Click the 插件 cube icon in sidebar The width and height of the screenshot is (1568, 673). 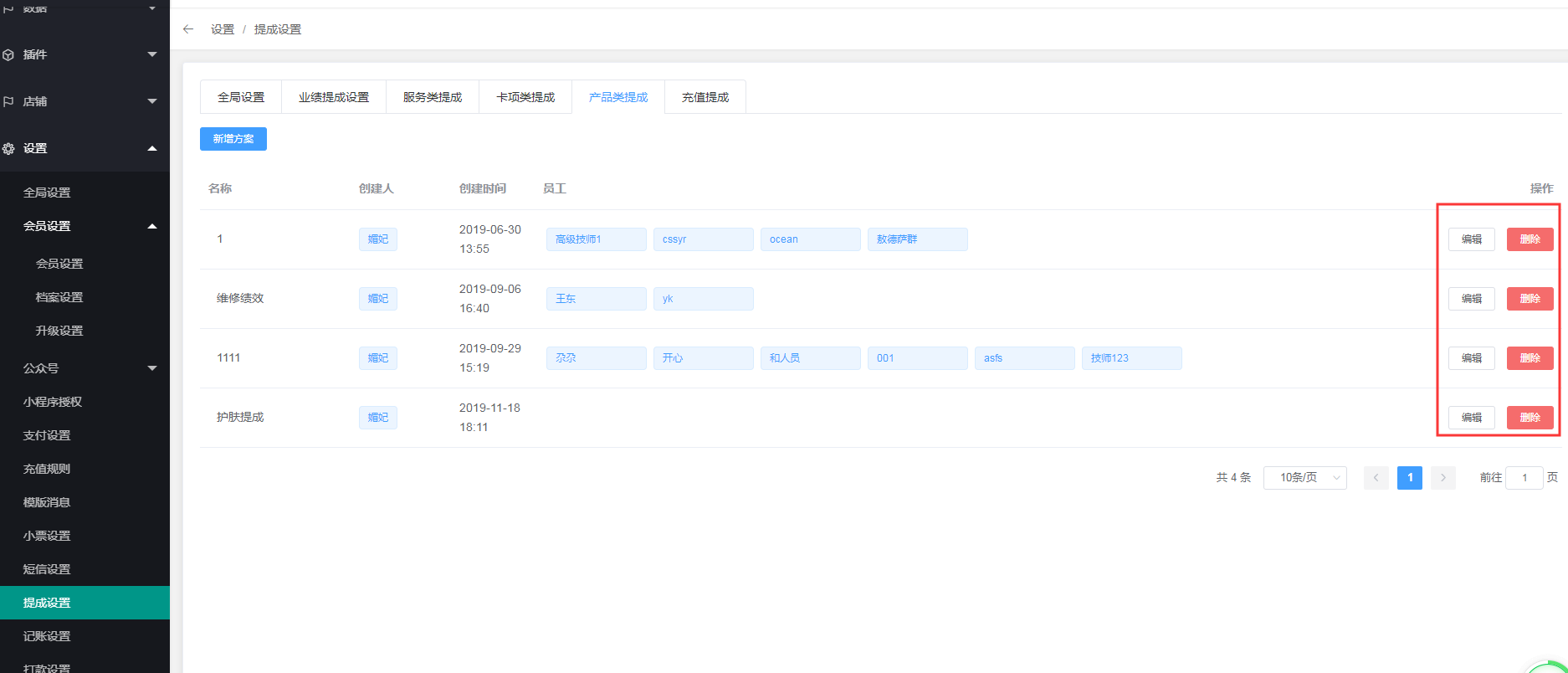click(8, 54)
